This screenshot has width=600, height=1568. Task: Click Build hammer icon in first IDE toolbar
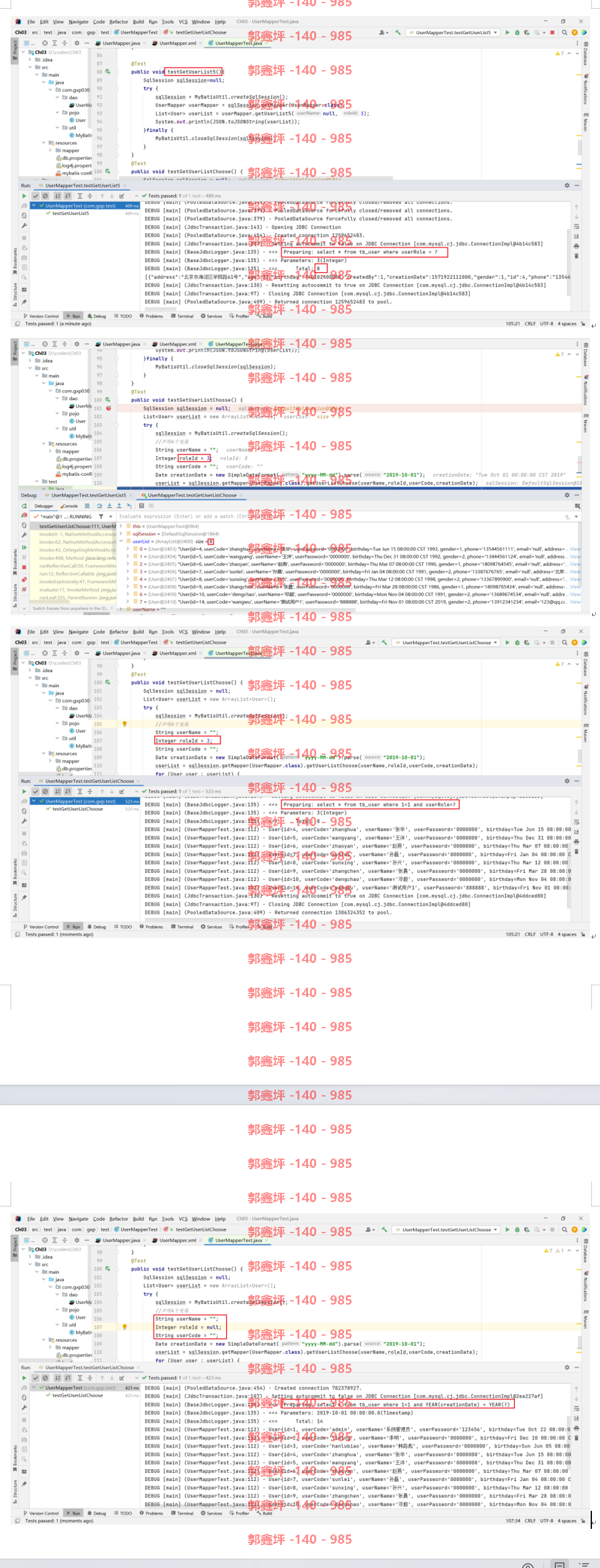point(398,32)
